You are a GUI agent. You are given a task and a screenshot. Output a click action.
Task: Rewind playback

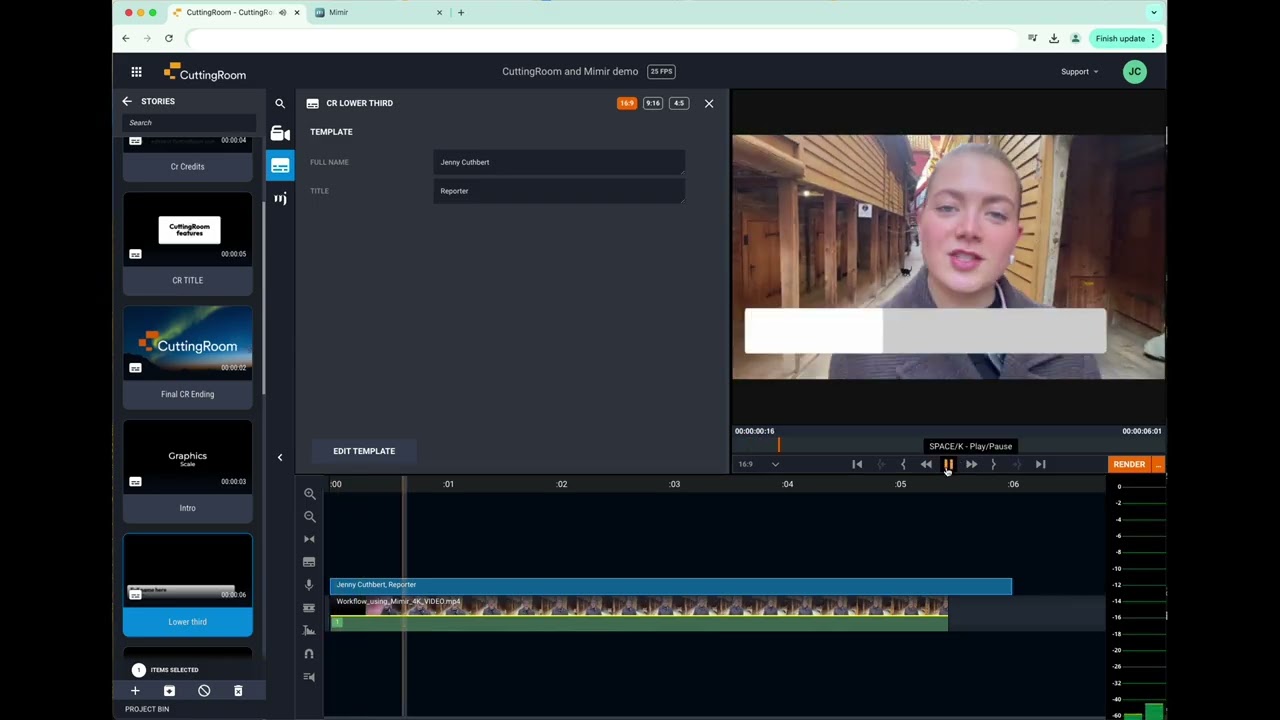(x=926, y=464)
